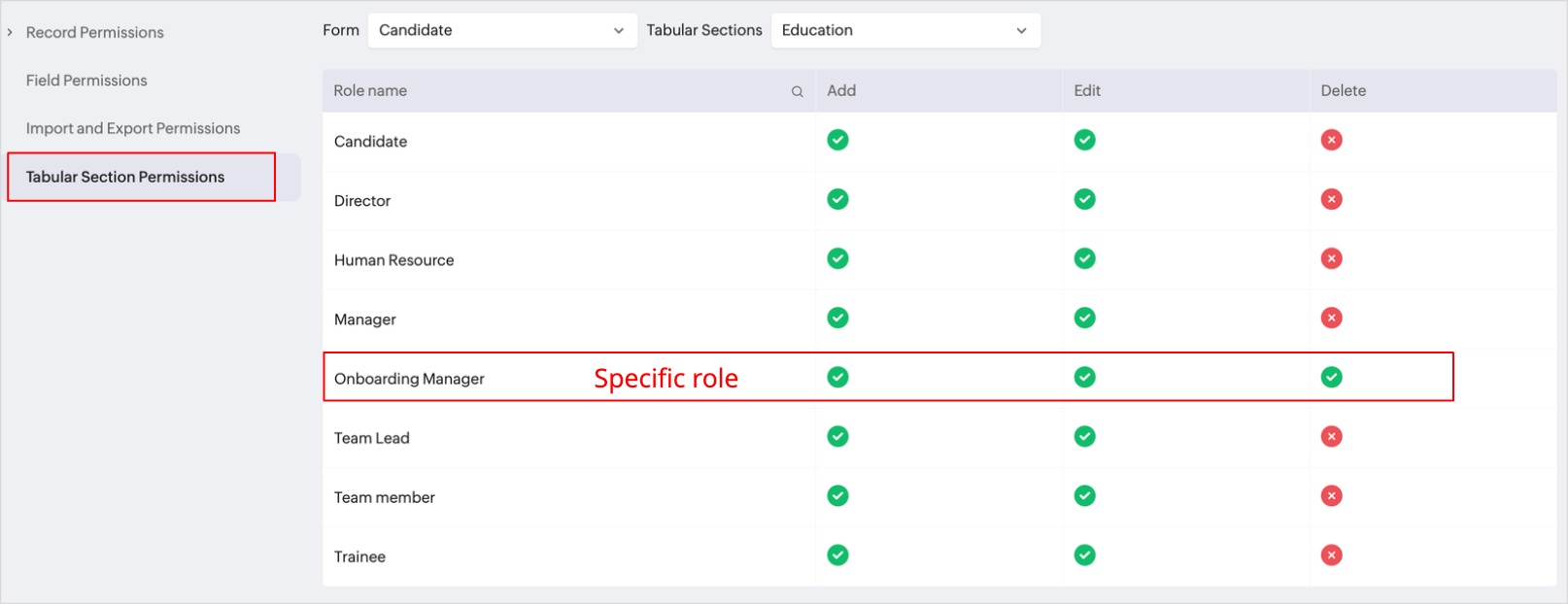This screenshot has width=1568, height=604.
Task: Click the search icon in Role name header
Action: [x=797, y=91]
